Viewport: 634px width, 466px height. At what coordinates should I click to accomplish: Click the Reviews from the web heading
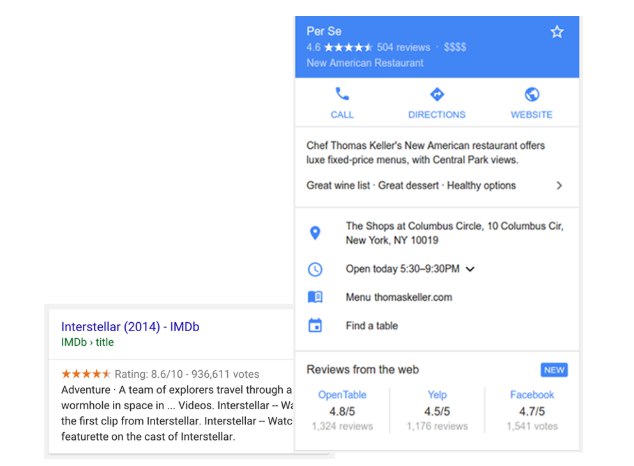[x=363, y=370]
